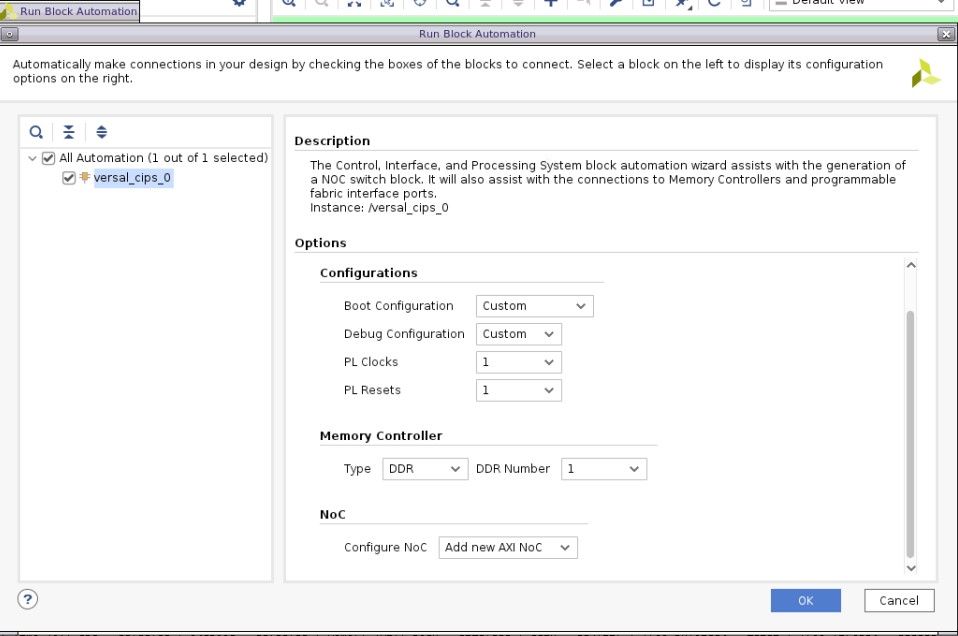Click the Cancel button

pos(898,600)
